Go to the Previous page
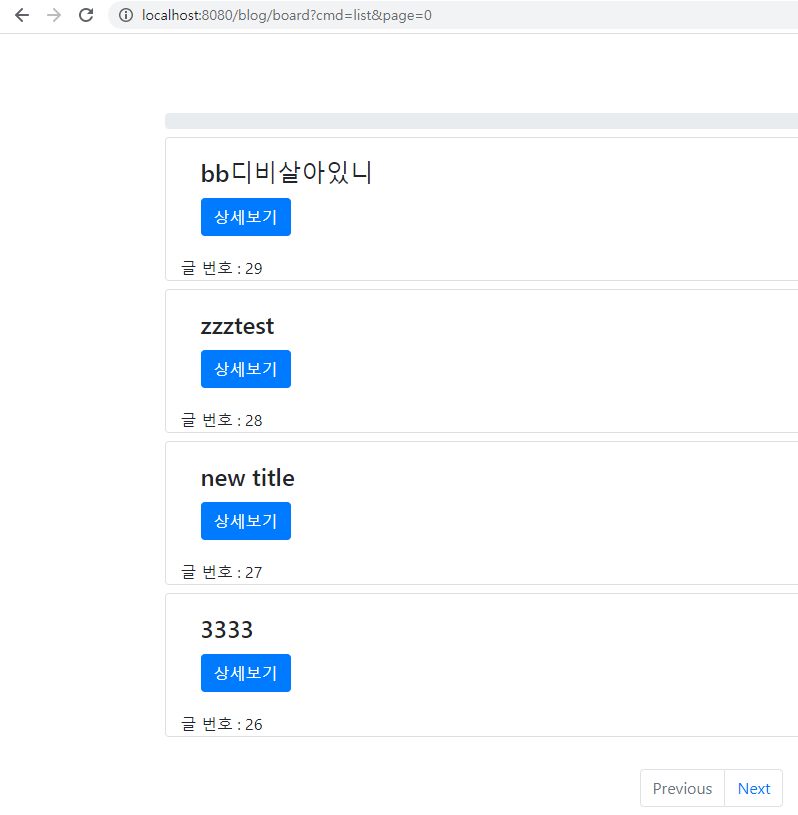798x815 pixels. coord(682,788)
